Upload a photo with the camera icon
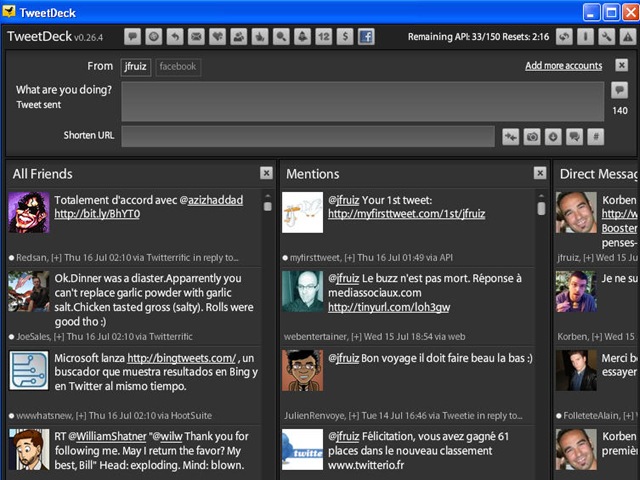 pos(532,137)
